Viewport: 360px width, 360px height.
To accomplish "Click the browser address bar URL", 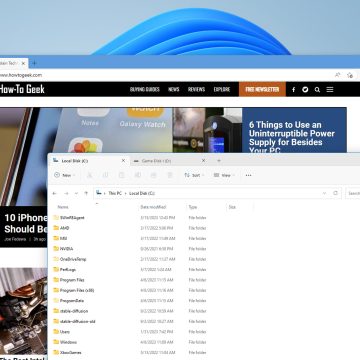I will [21, 75].
